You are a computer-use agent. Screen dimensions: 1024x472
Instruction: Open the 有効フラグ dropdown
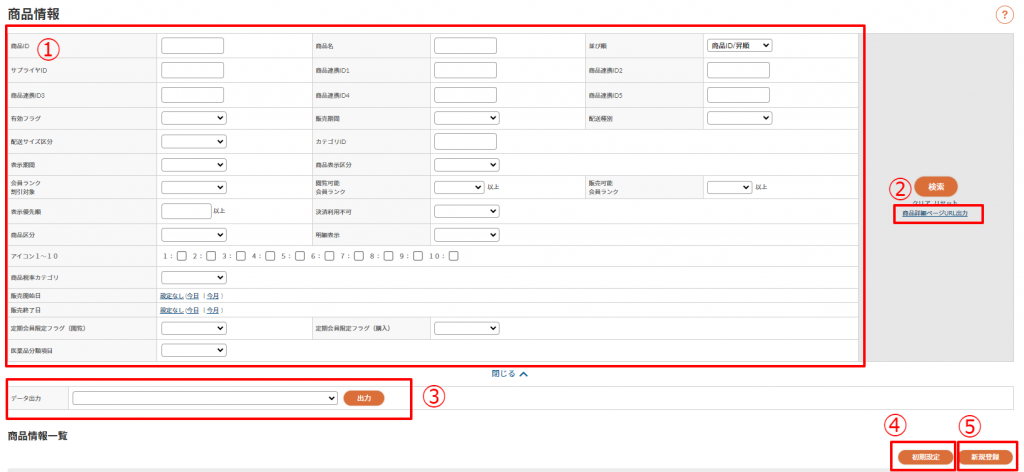194,118
